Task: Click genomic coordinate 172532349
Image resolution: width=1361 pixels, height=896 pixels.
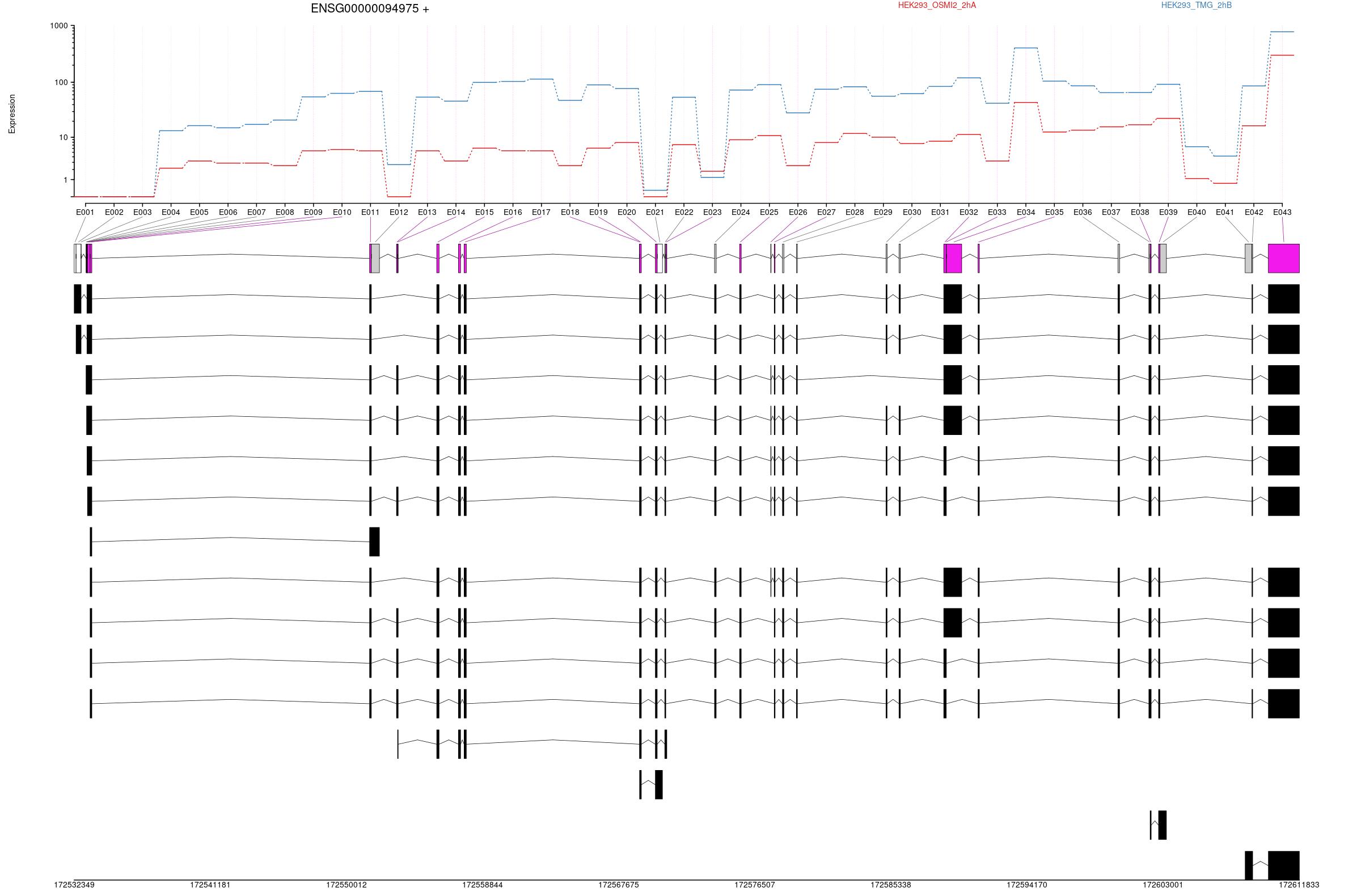Action: (74, 885)
